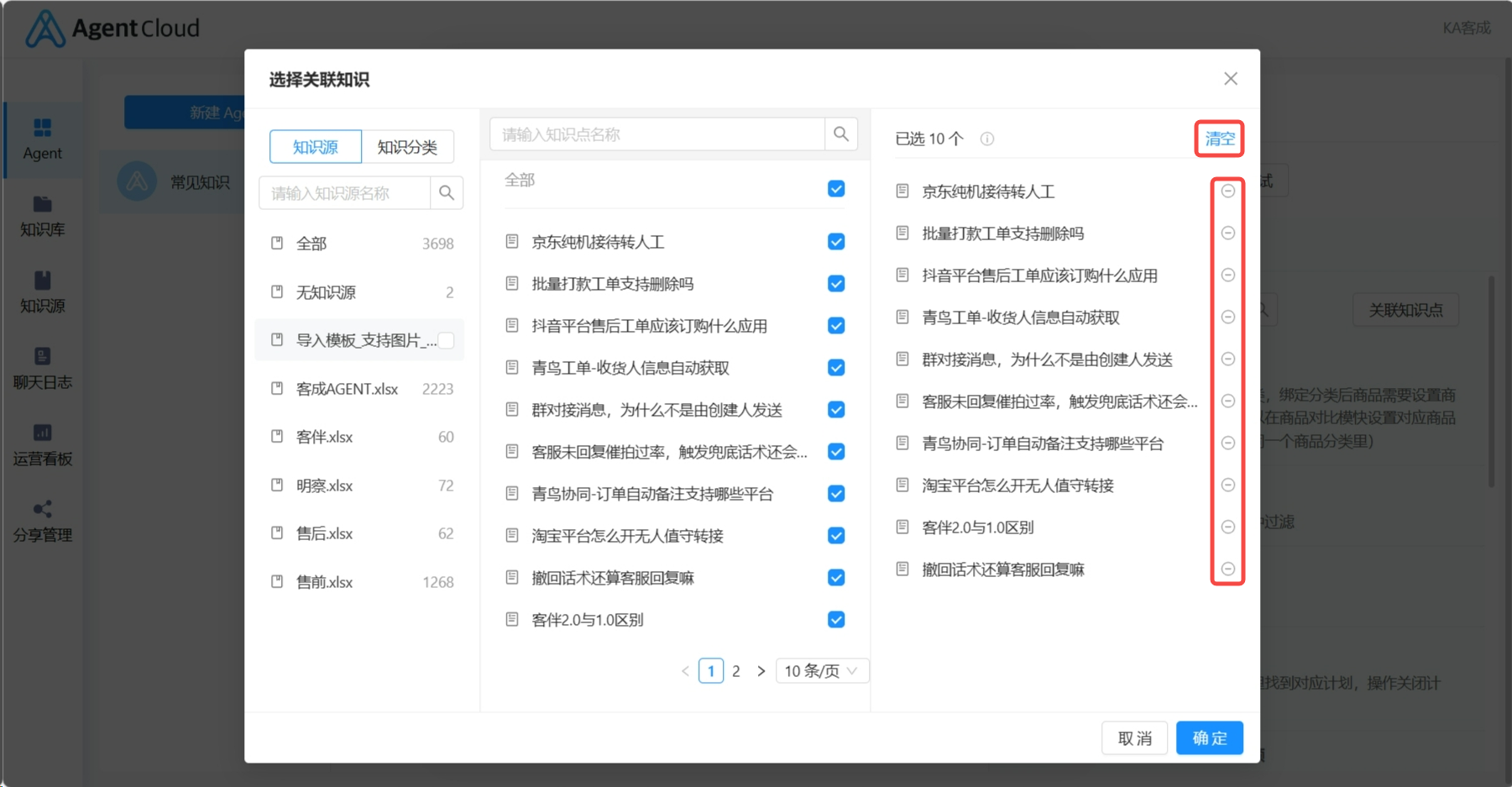This screenshot has height=787, width=1512.
Task: Remove 京东纯机接待转人工 from selected list
Action: [1227, 192]
